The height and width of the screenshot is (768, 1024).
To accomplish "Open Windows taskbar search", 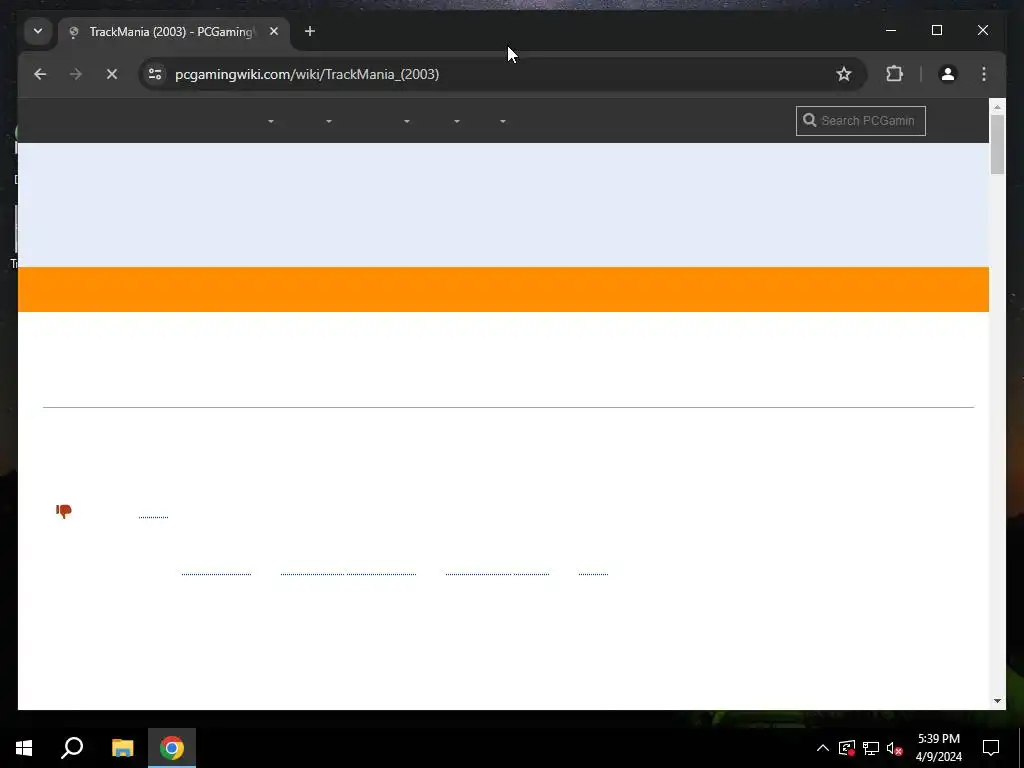I will [72, 748].
